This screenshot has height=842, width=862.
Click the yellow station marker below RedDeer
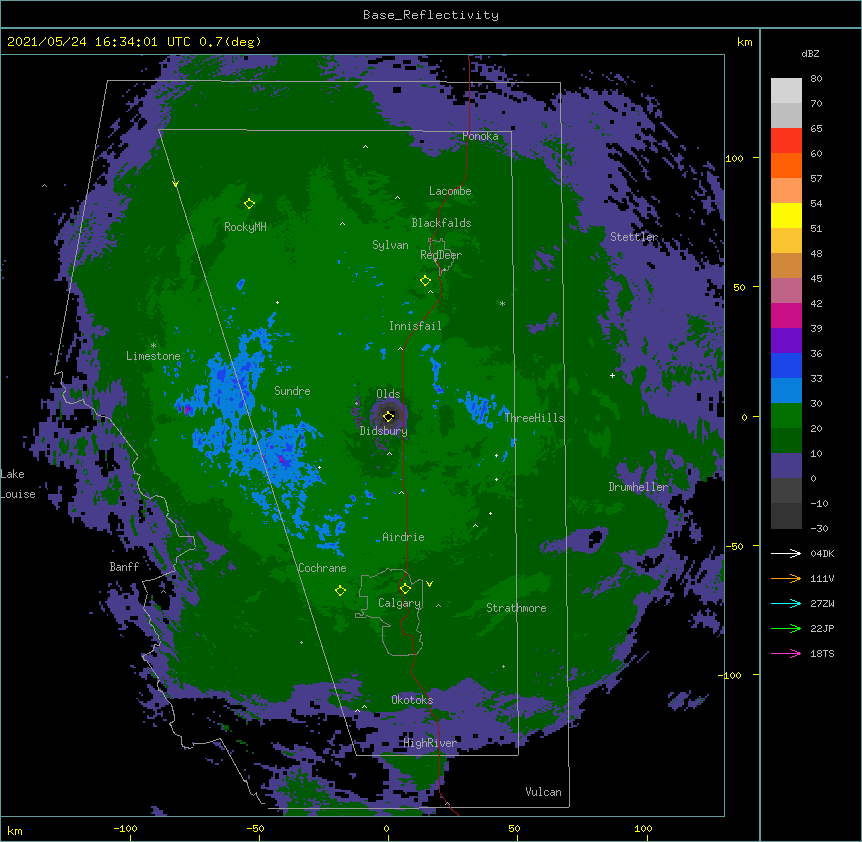tap(425, 281)
